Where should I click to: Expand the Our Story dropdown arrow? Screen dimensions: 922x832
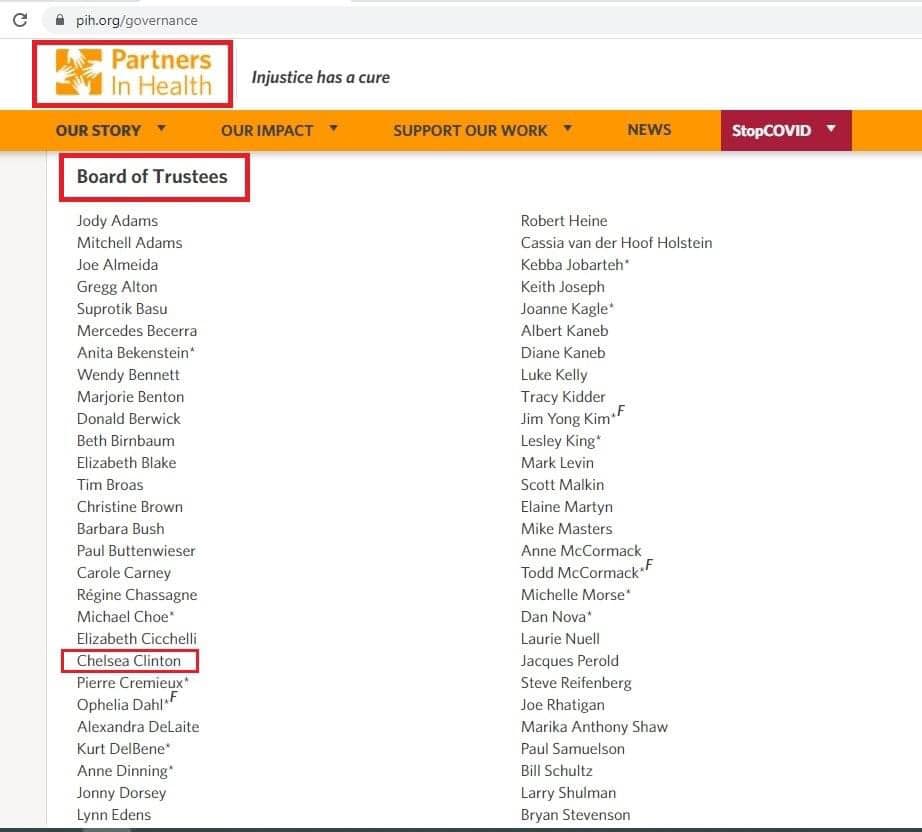coord(161,129)
